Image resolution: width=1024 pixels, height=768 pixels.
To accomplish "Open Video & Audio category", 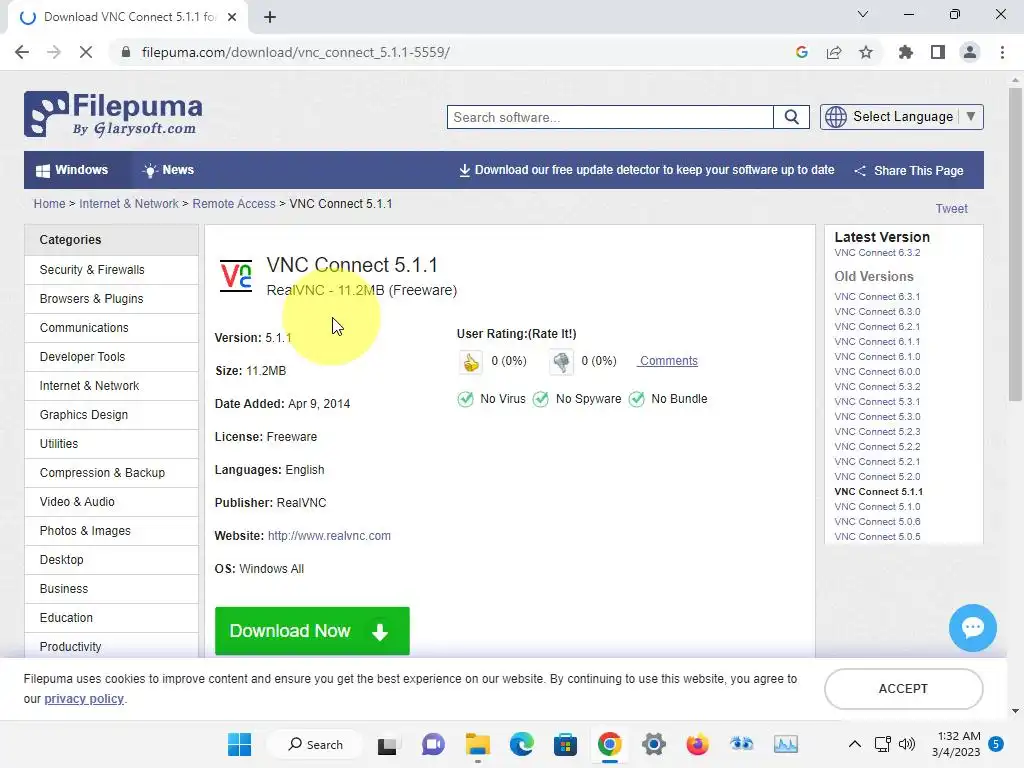I will [x=111, y=502].
